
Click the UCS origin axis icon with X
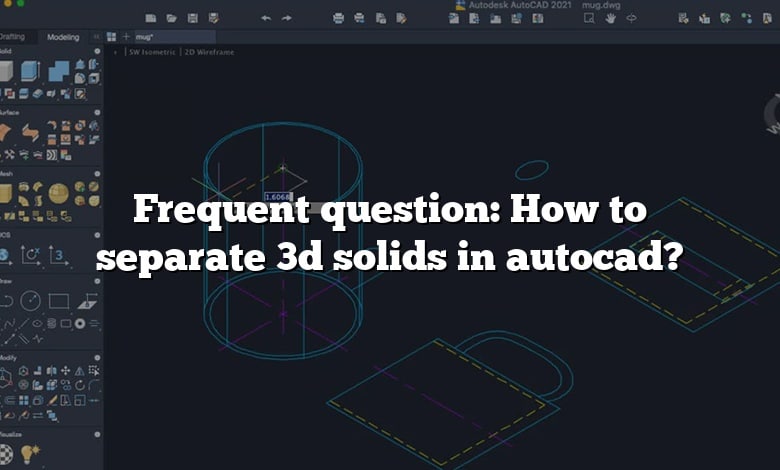coord(30,255)
